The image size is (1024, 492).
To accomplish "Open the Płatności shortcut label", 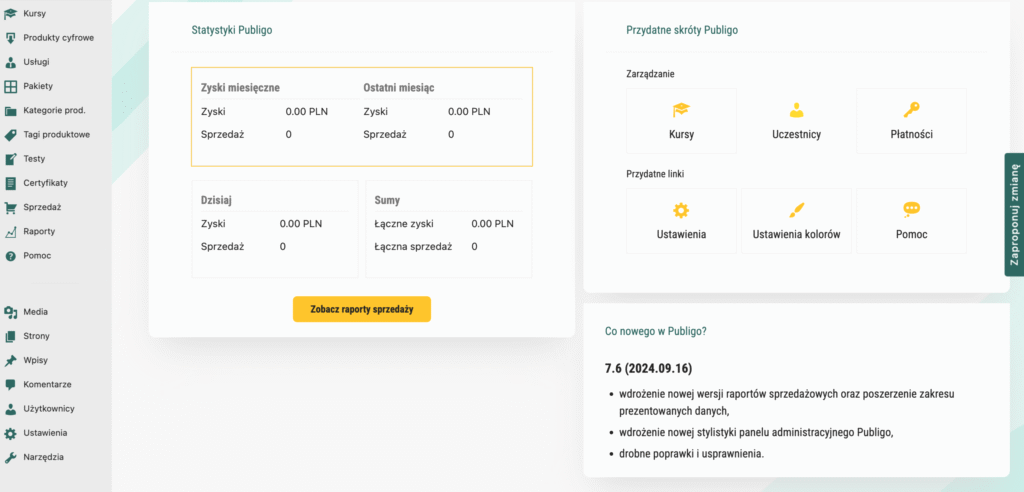I will click(x=911, y=135).
